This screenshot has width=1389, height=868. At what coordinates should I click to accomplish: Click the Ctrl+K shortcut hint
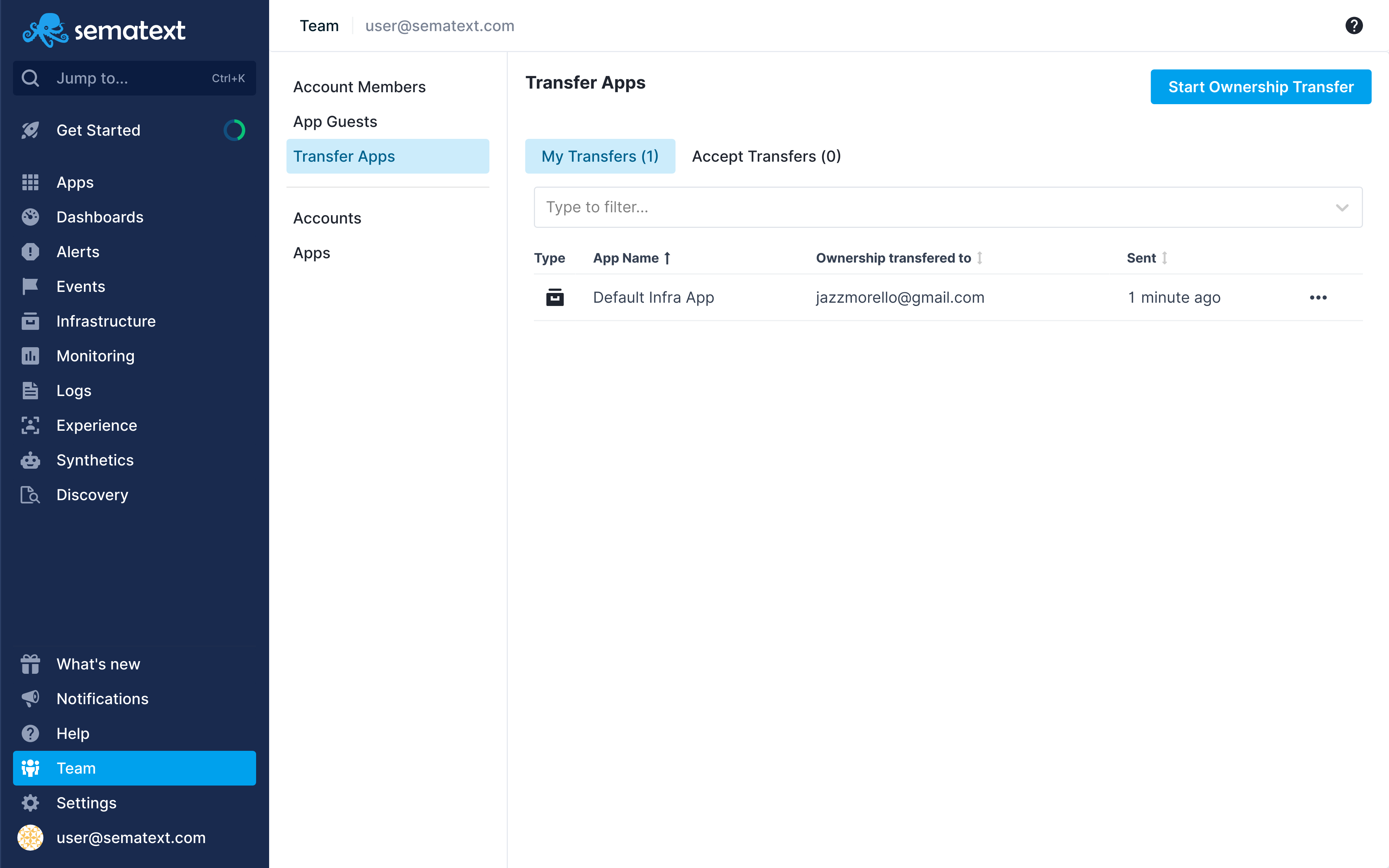tap(229, 78)
